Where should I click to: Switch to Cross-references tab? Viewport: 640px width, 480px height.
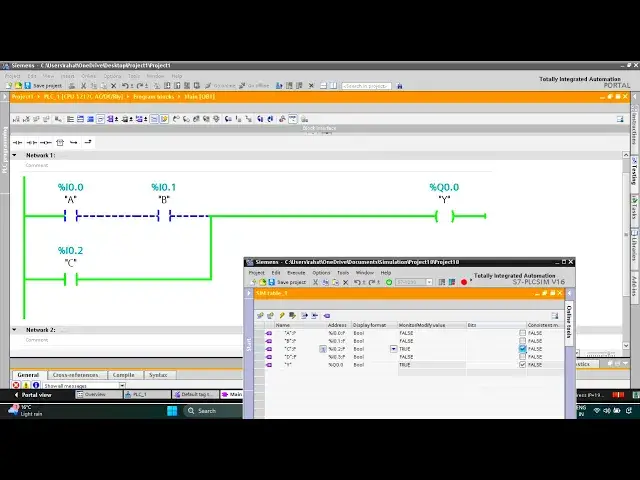tap(76, 375)
